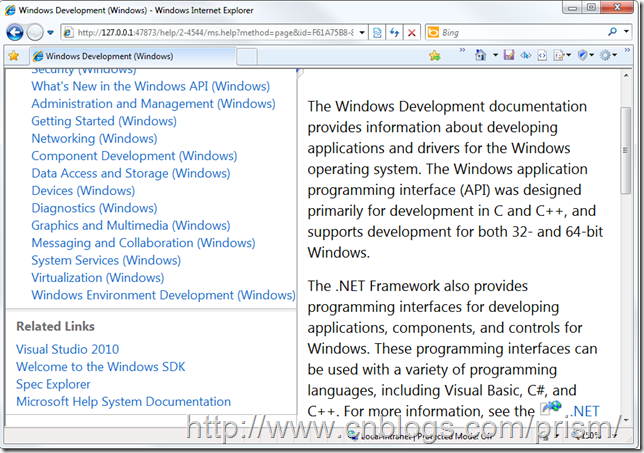
Task: Click the address bar URL field
Action: (x=214, y=32)
